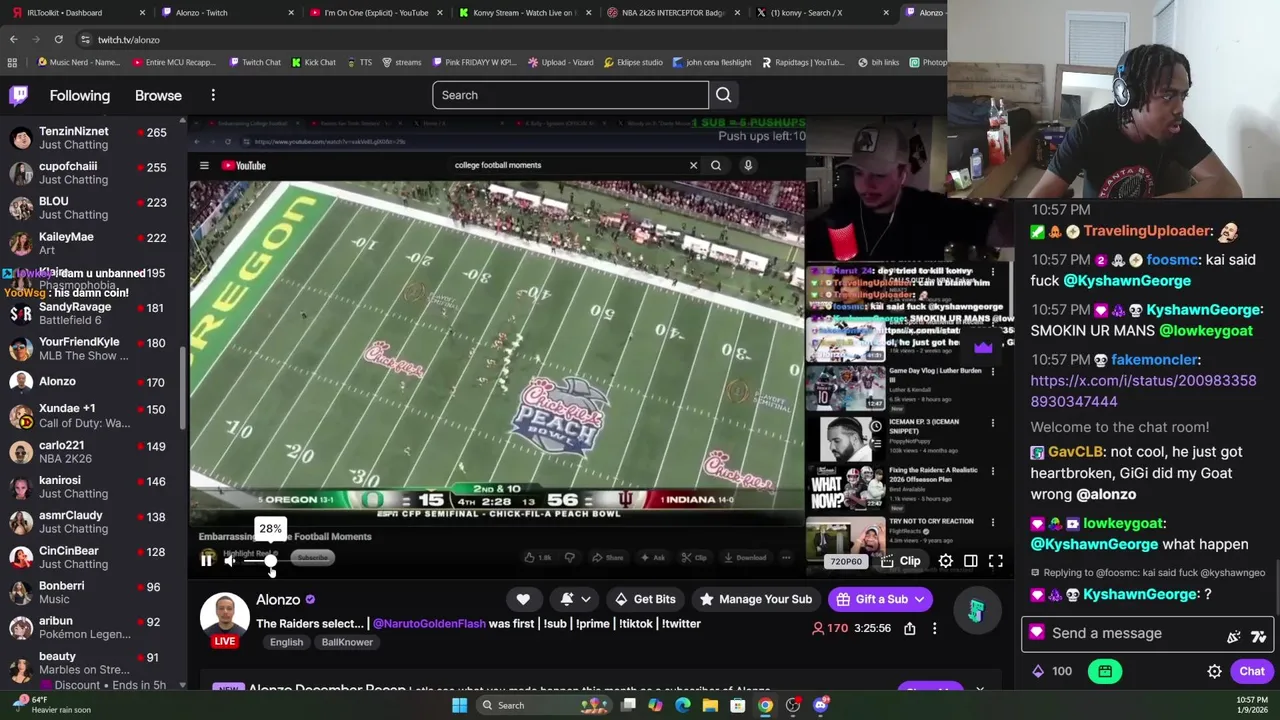Open the @NarutoGoldenFlash mention link
1280x720 pixels.
tap(429, 623)
